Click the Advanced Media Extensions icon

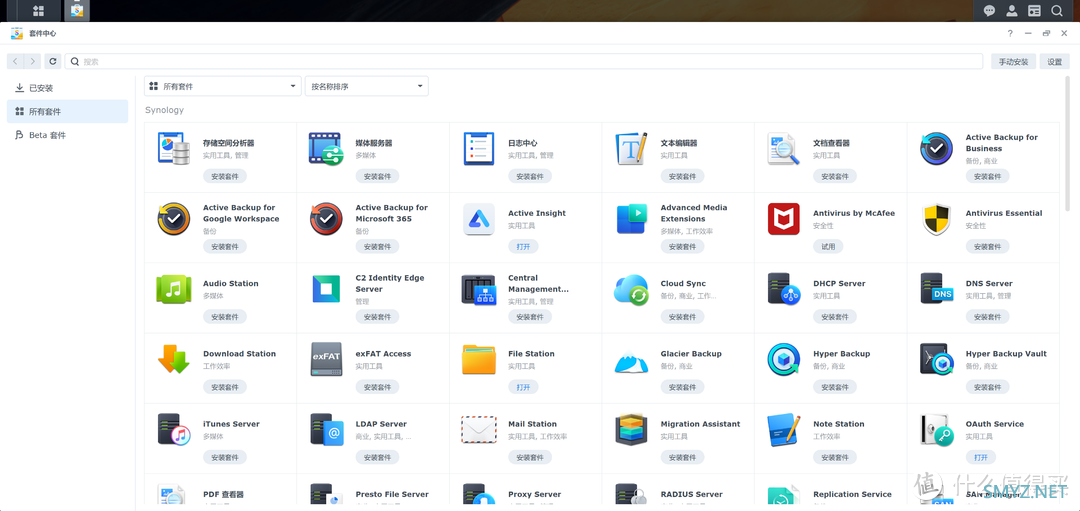pyautogui.click(x=631, y=219)
